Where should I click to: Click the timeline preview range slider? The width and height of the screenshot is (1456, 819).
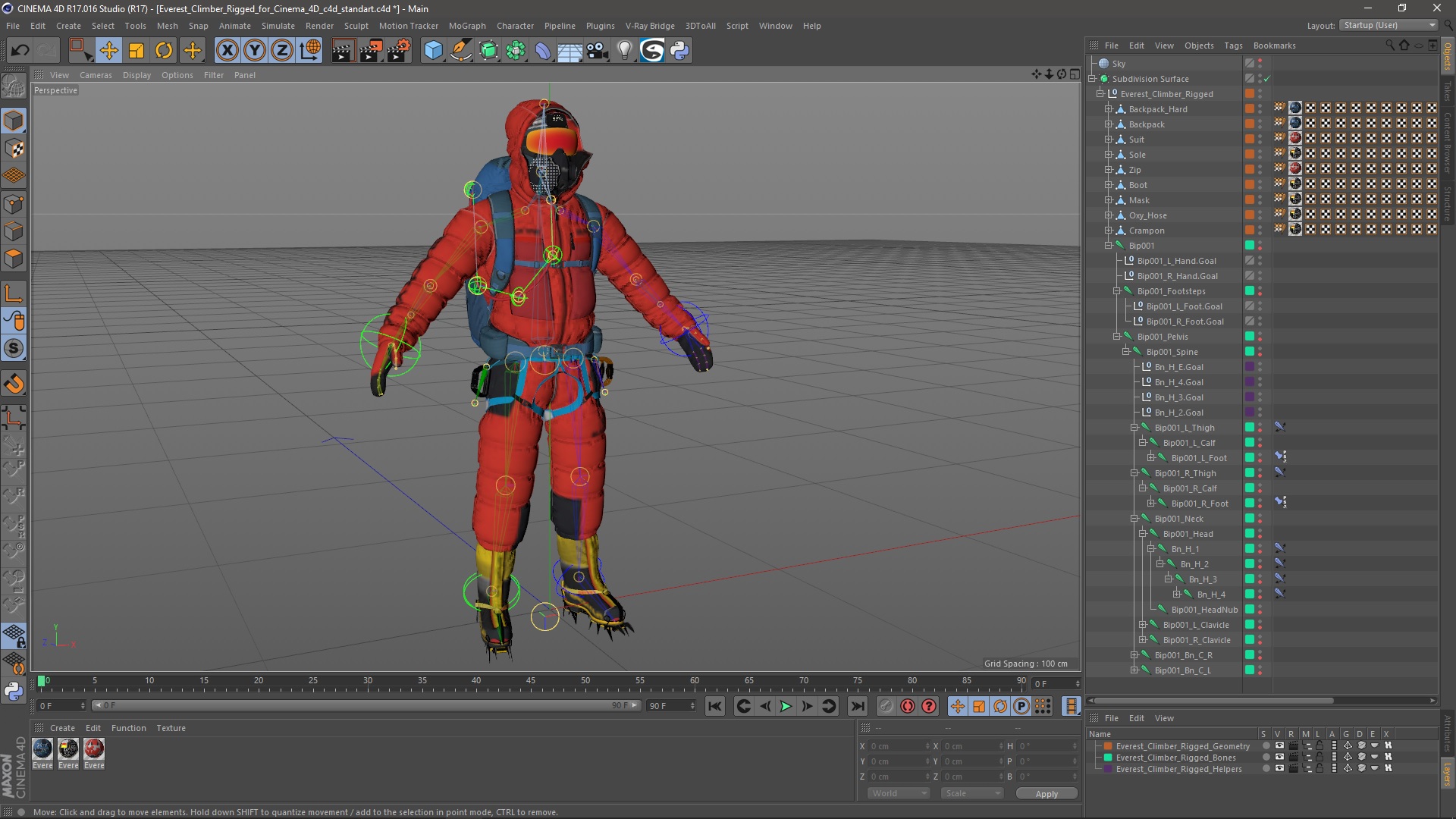[366, 706]
